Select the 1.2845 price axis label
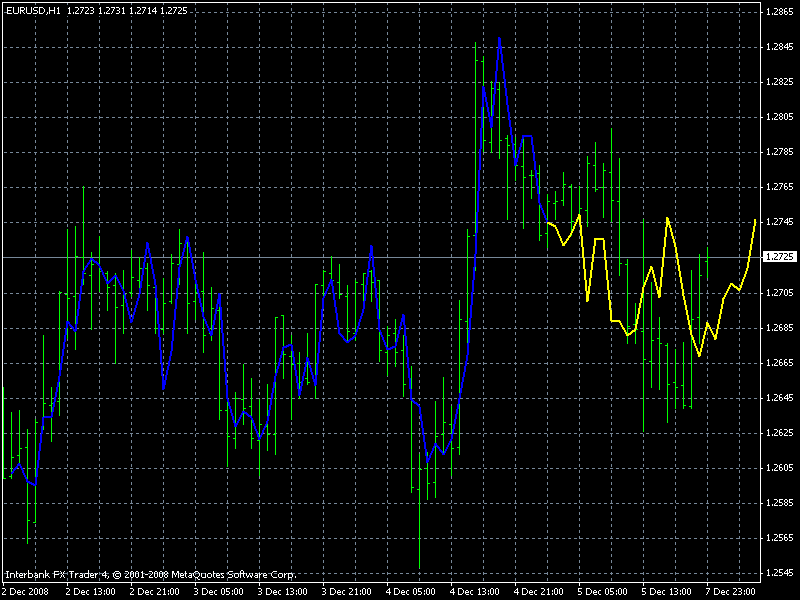This screenshot has height=600, width=800. [x=780, y=47]
